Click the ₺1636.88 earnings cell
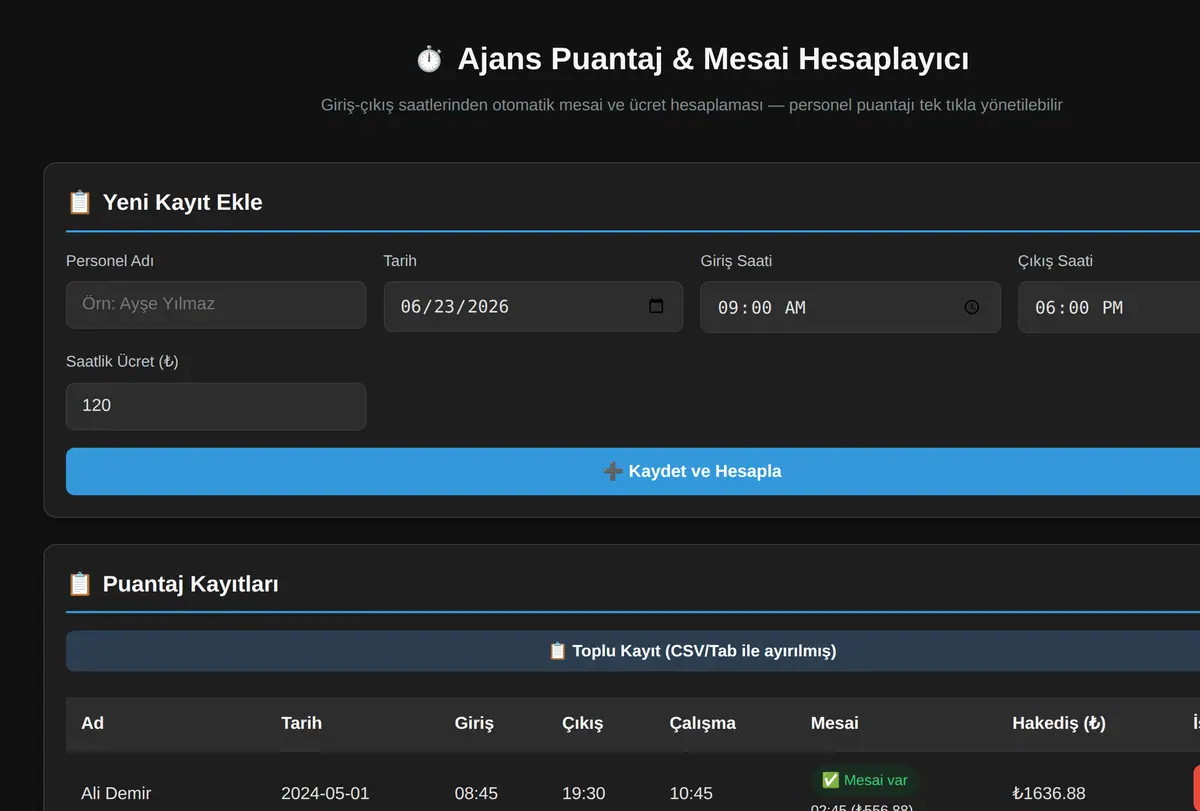This screenshot has height=811, width=1200. (1049, 793)
